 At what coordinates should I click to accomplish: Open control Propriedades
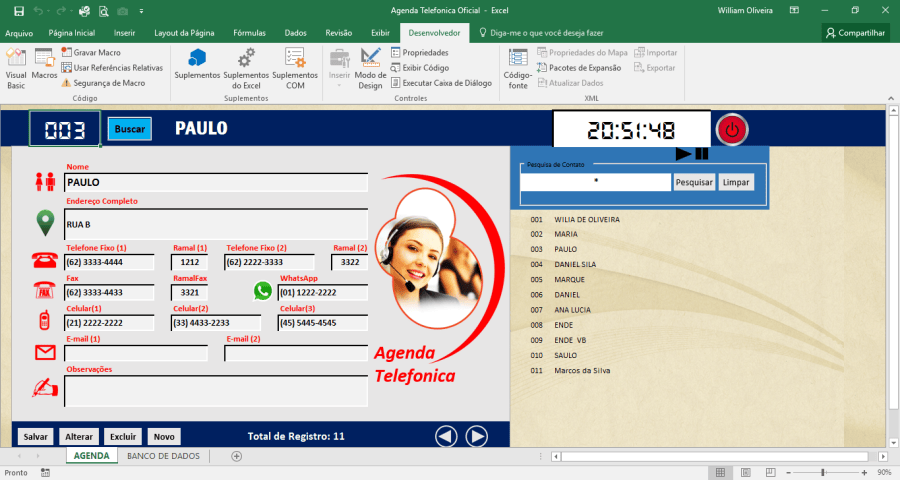point(420,52)
